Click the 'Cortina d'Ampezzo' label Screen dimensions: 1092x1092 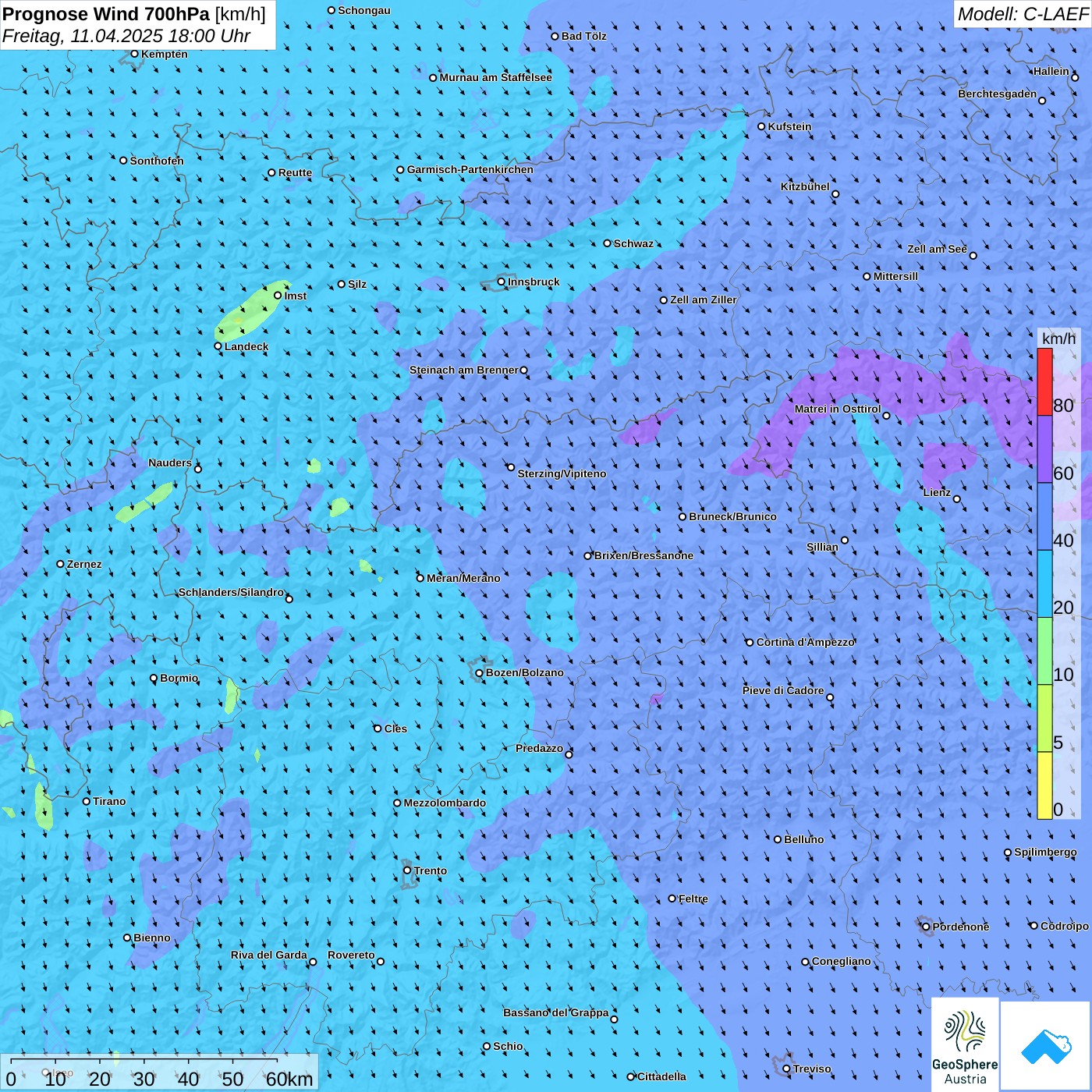(806, 642)
